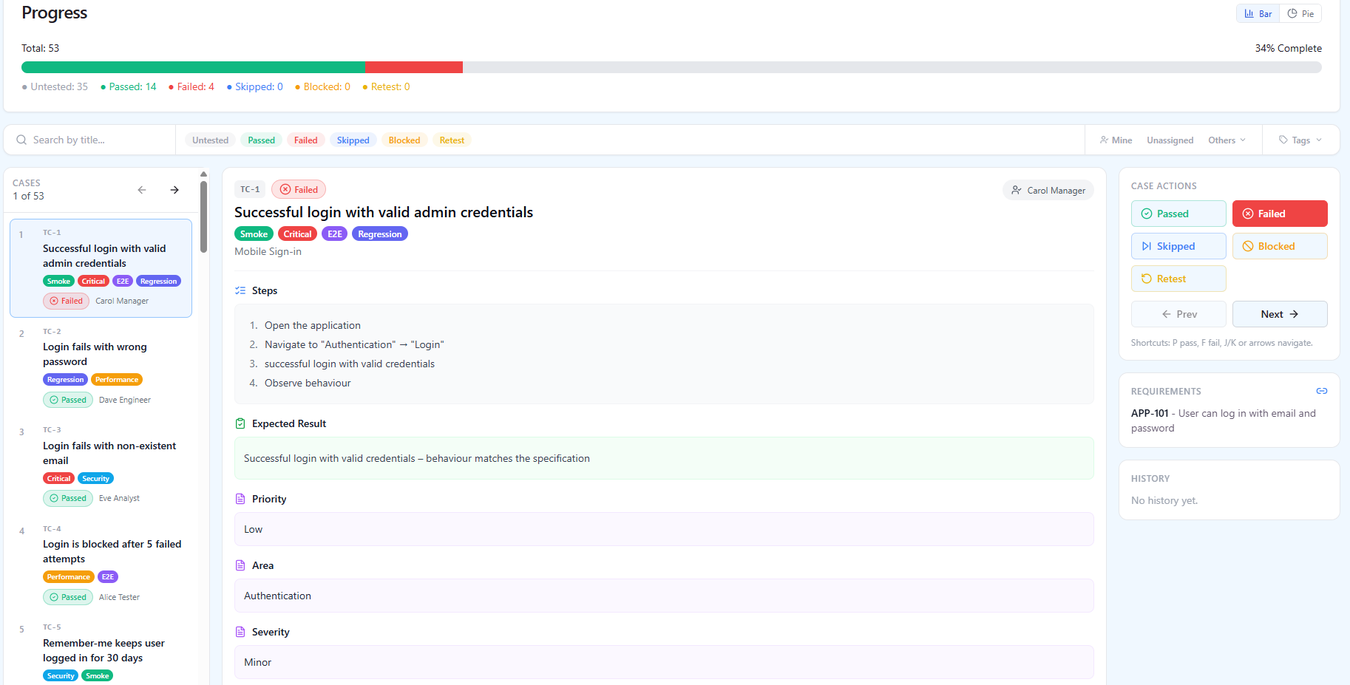Click the green passed segment of progress bar
This screenshot has width=1350, height=685.
[x=193, y=68]
